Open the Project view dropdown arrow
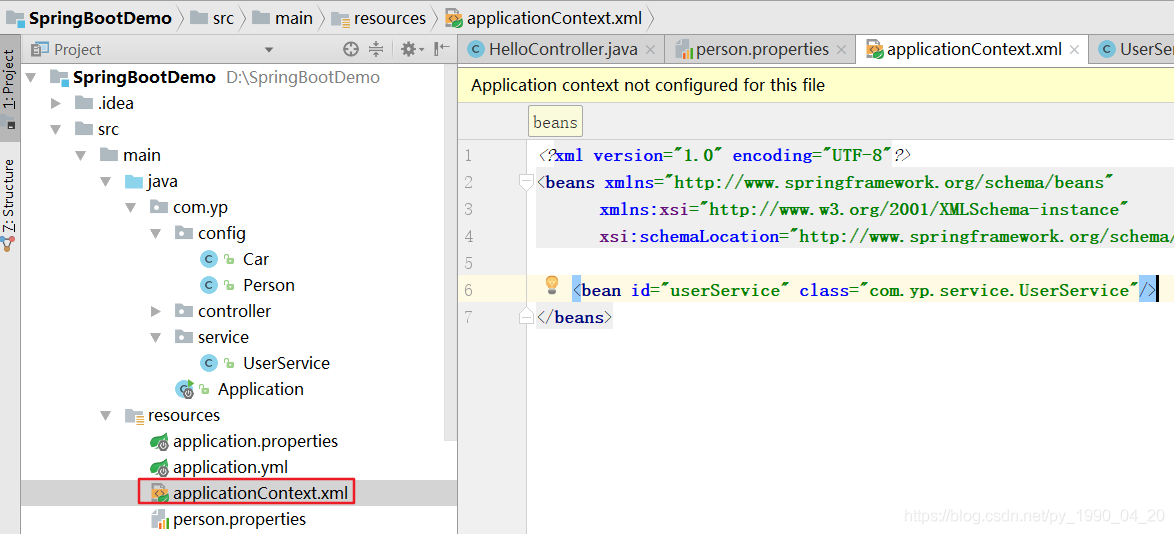1174x534 pixels. pos(269,50)
